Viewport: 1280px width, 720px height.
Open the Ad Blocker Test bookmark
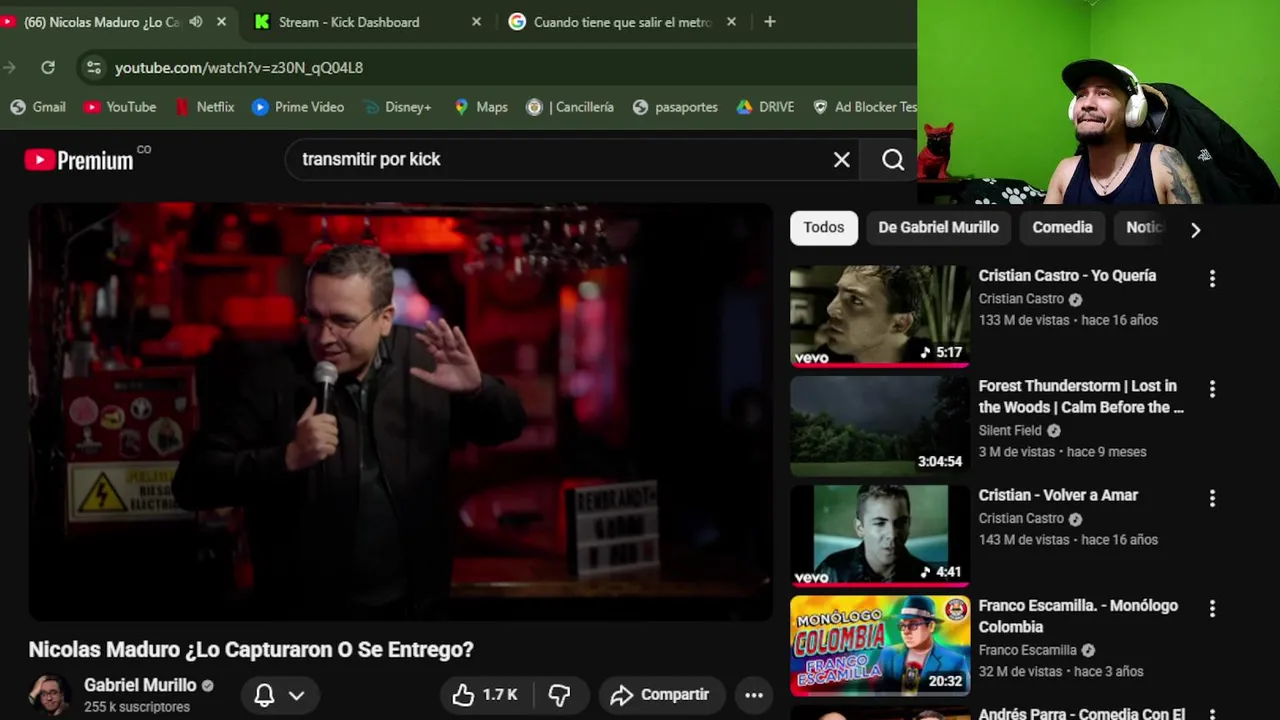pyautogui.click(x=864, y=107)
